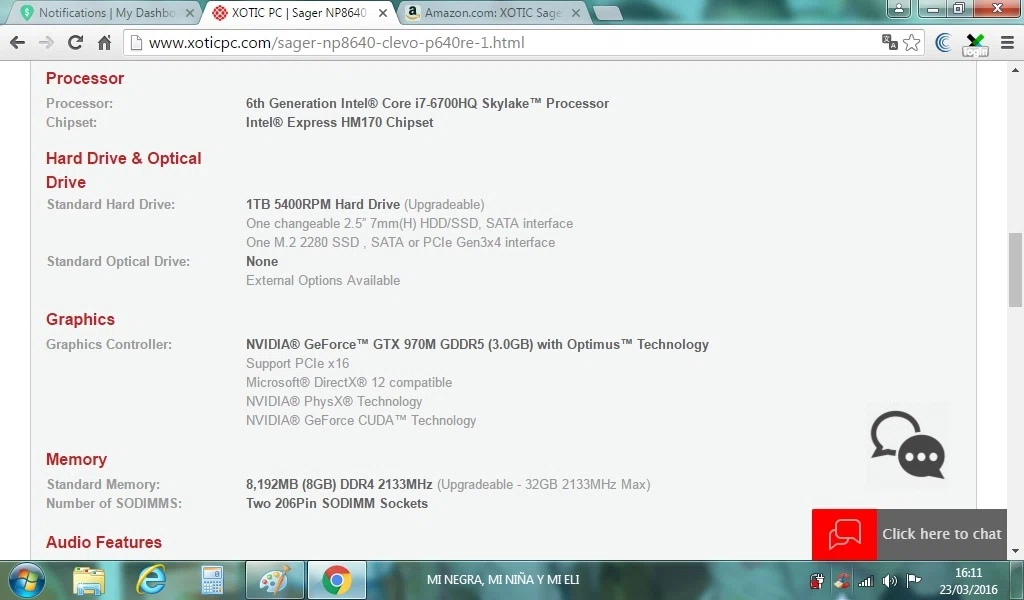Close the Notifications tab
Image resolution: width=1024 pixels, height=600 pixels.
point(189,12)
